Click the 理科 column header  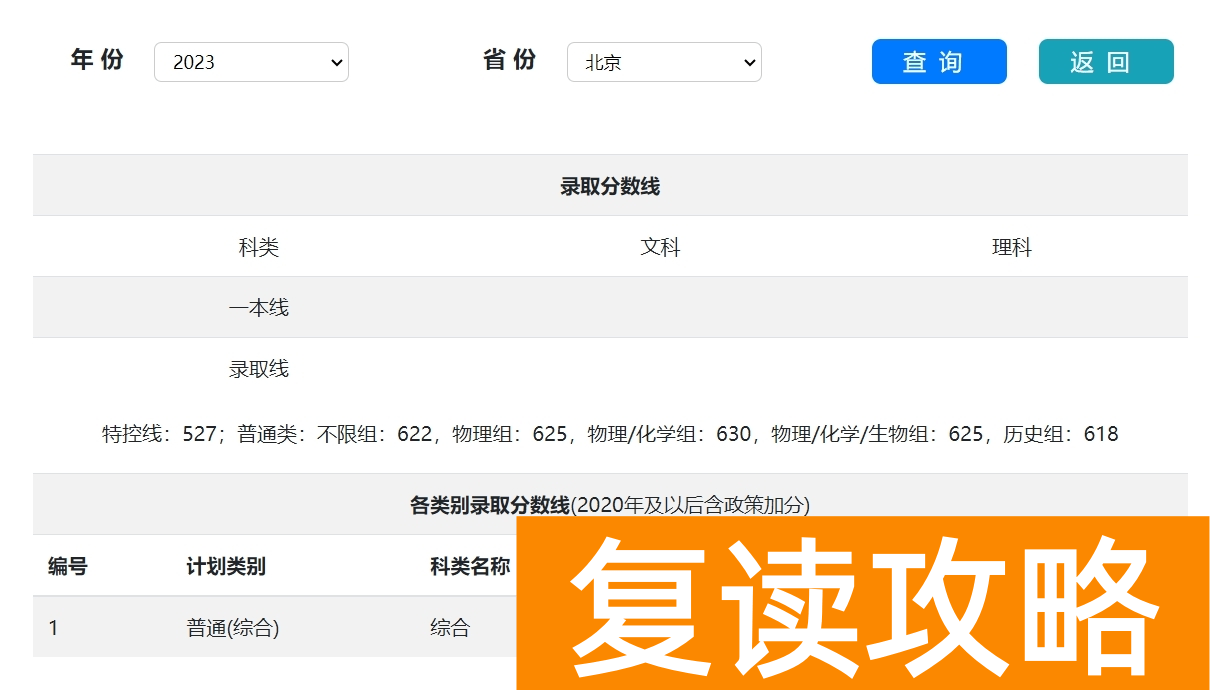[1013, 247]
